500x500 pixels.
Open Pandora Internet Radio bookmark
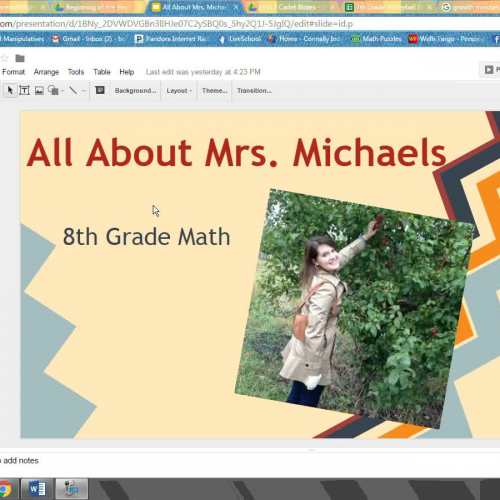coord(172,39)
